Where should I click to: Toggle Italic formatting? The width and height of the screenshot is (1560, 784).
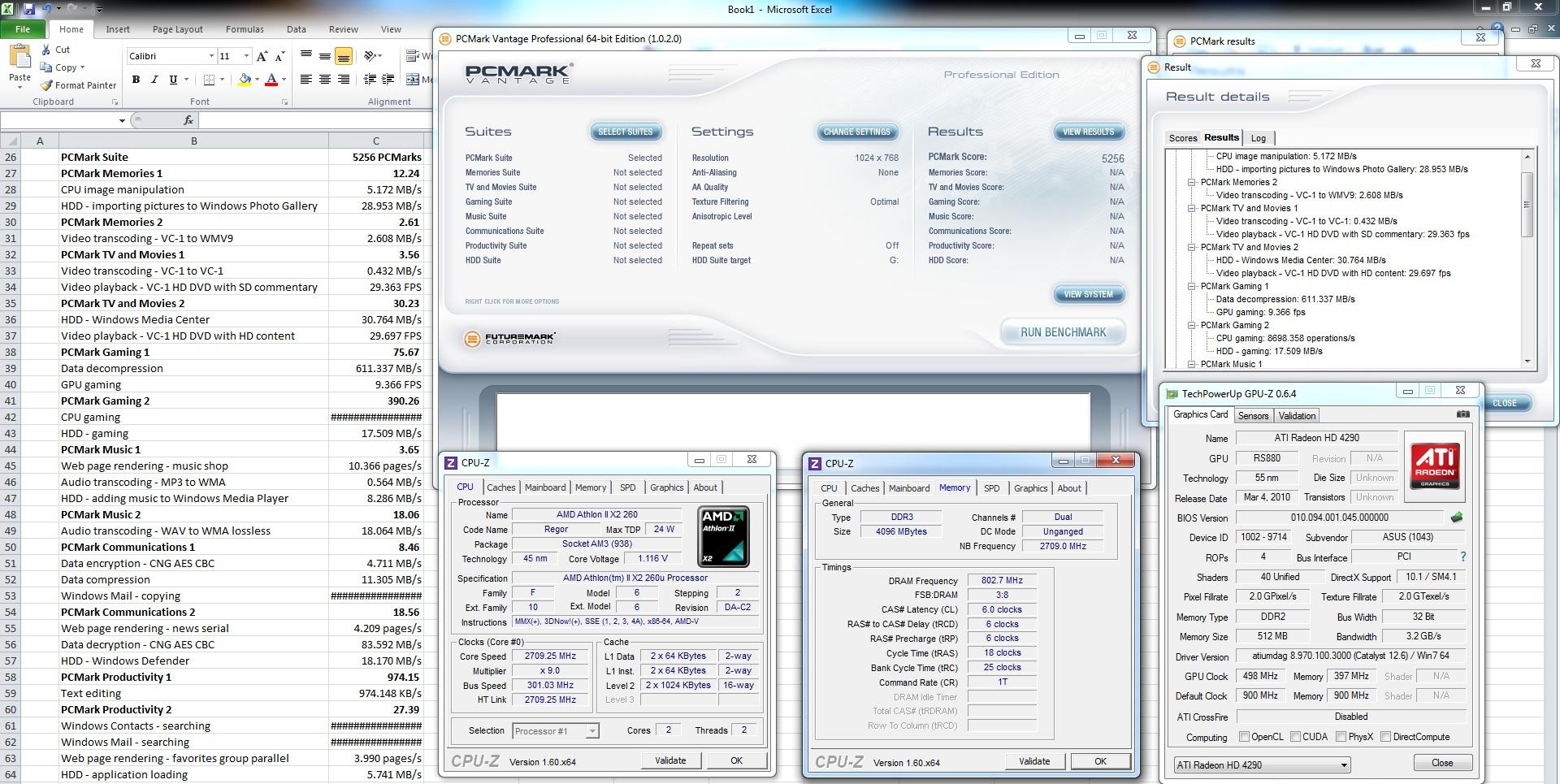coord(154,80)
